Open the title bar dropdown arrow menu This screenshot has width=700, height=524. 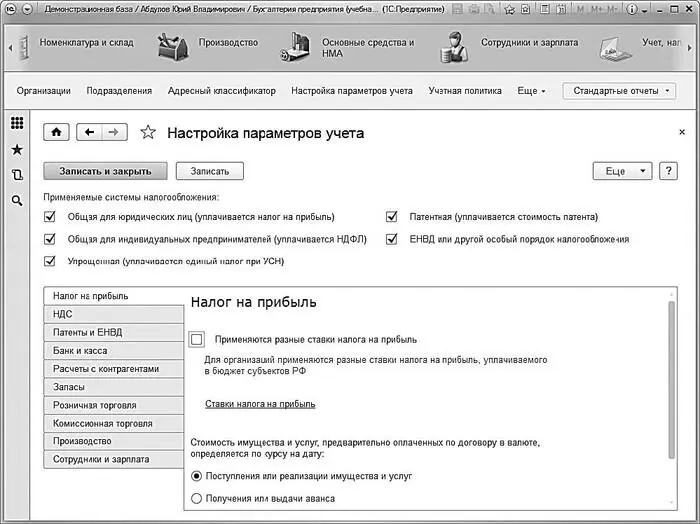coord(27,9)
